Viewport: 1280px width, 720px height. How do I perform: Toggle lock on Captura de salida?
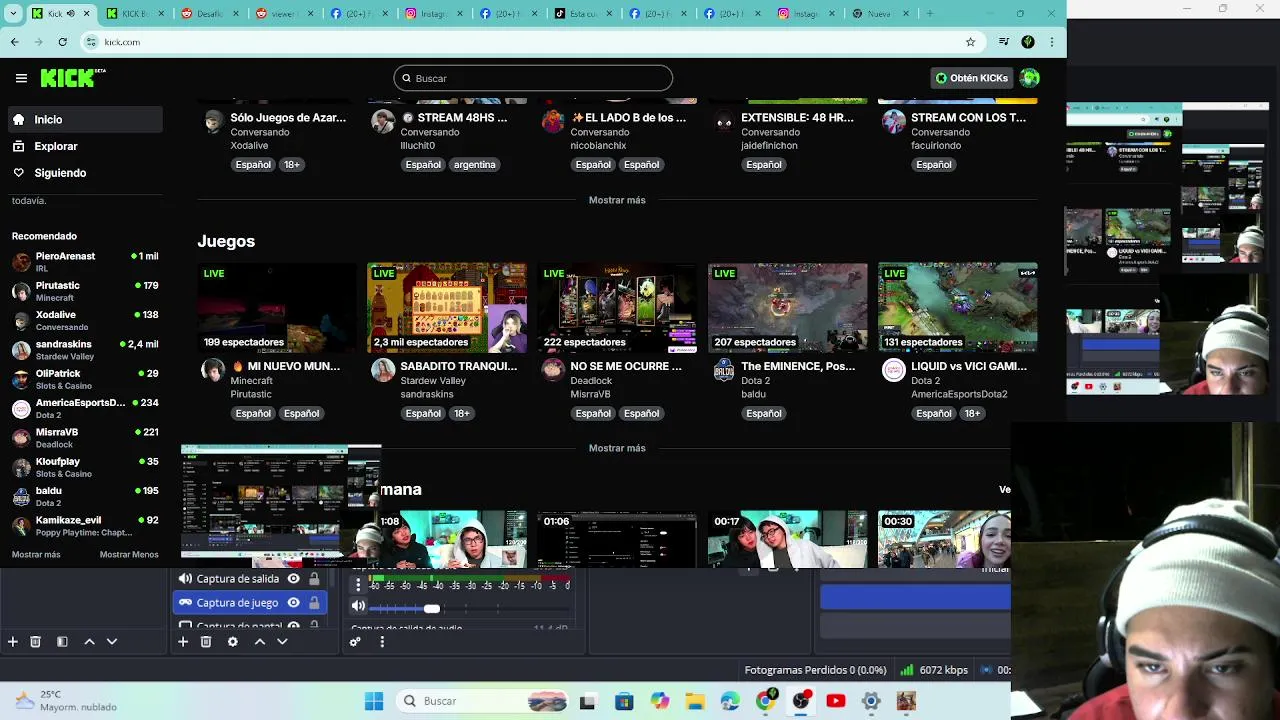[x=314, y=579]
